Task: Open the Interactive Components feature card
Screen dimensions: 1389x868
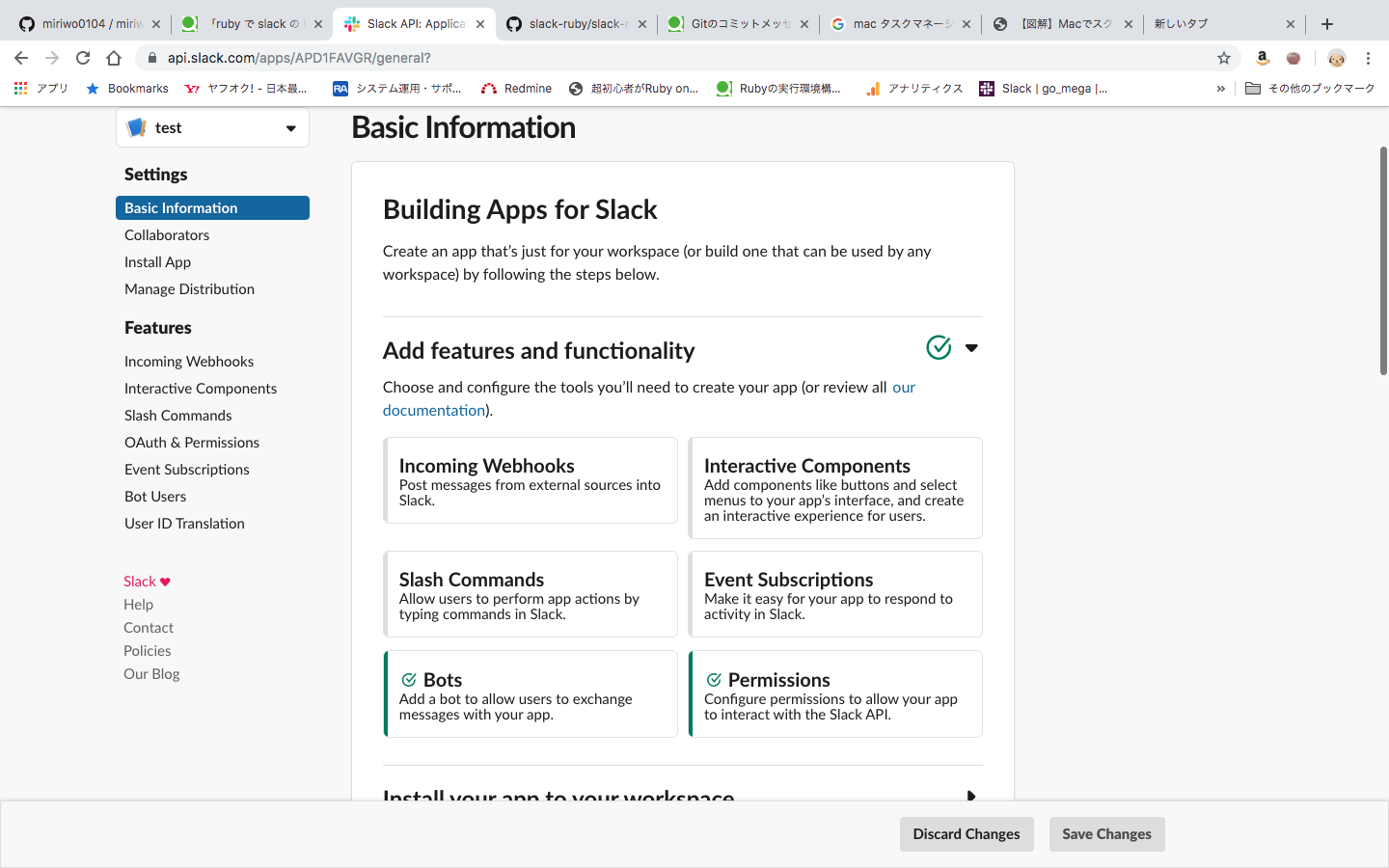Action: tap(835, 488)
